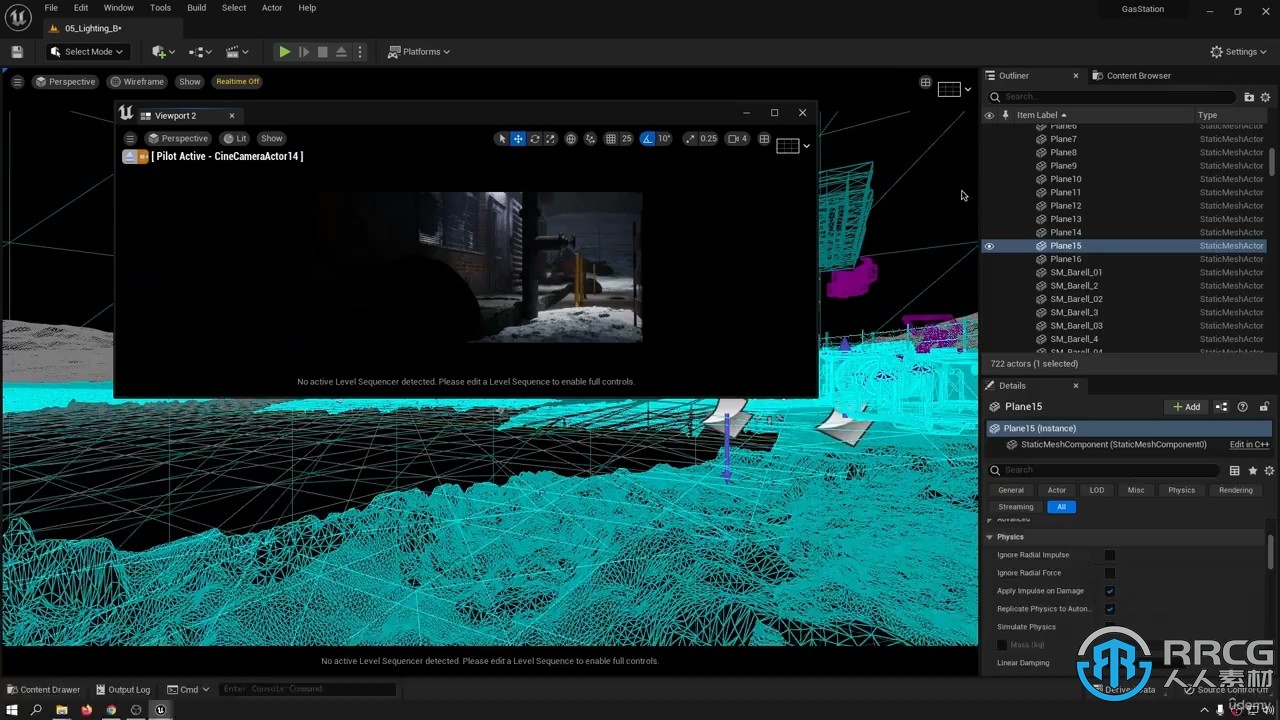Image resolution: width=1280 pixels, height=720 pixels.
Task: Open main viewport Show flags menu
Action: [190, 82]
